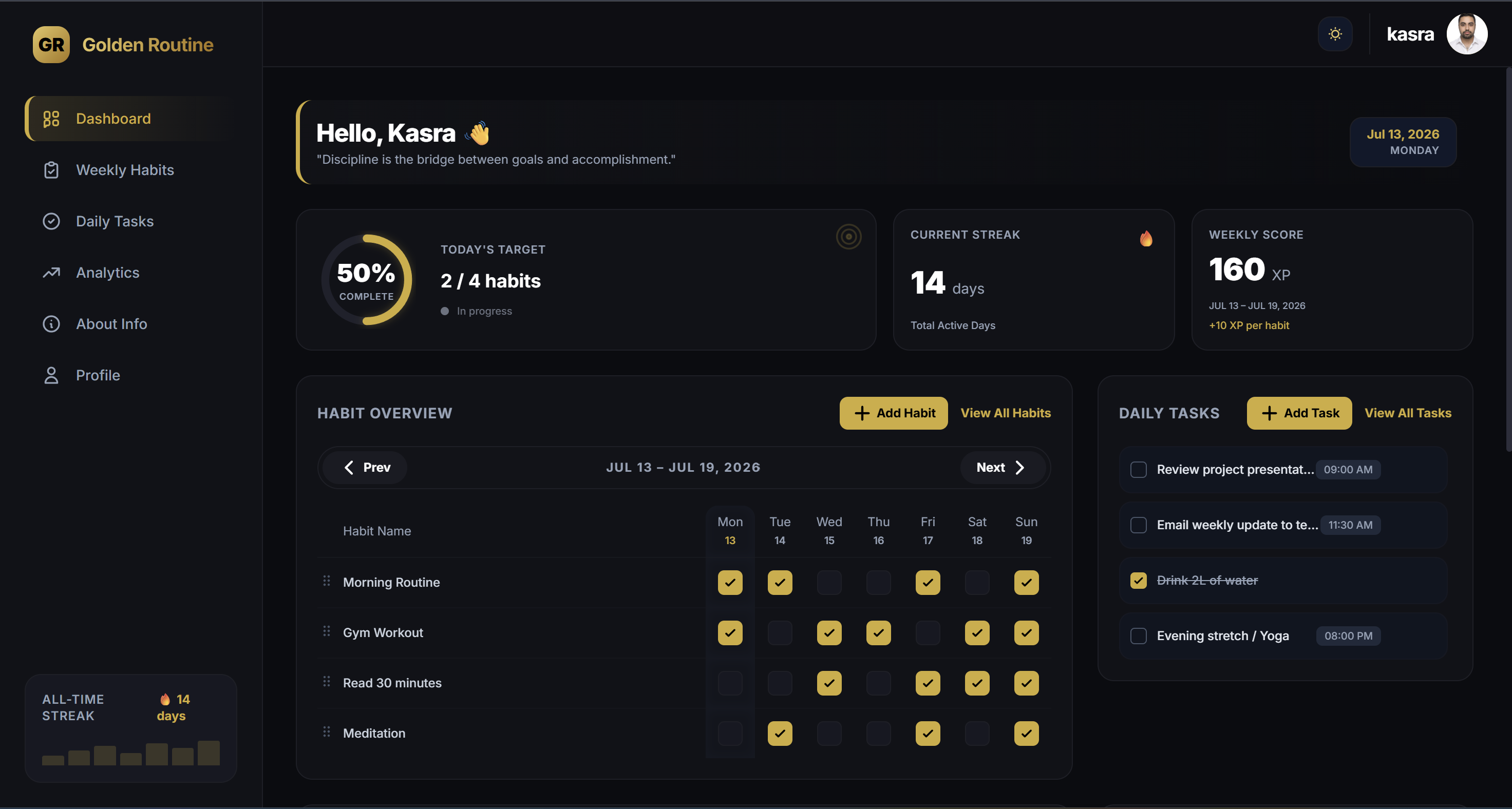Click the 50% complete progress ring
This screenshot has width=1512, height=809.
click(366, 280)
